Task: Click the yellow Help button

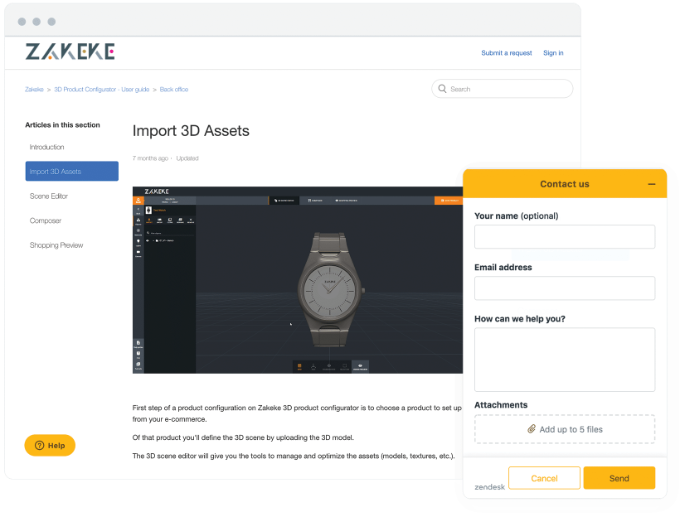Action: click(50, 445)
